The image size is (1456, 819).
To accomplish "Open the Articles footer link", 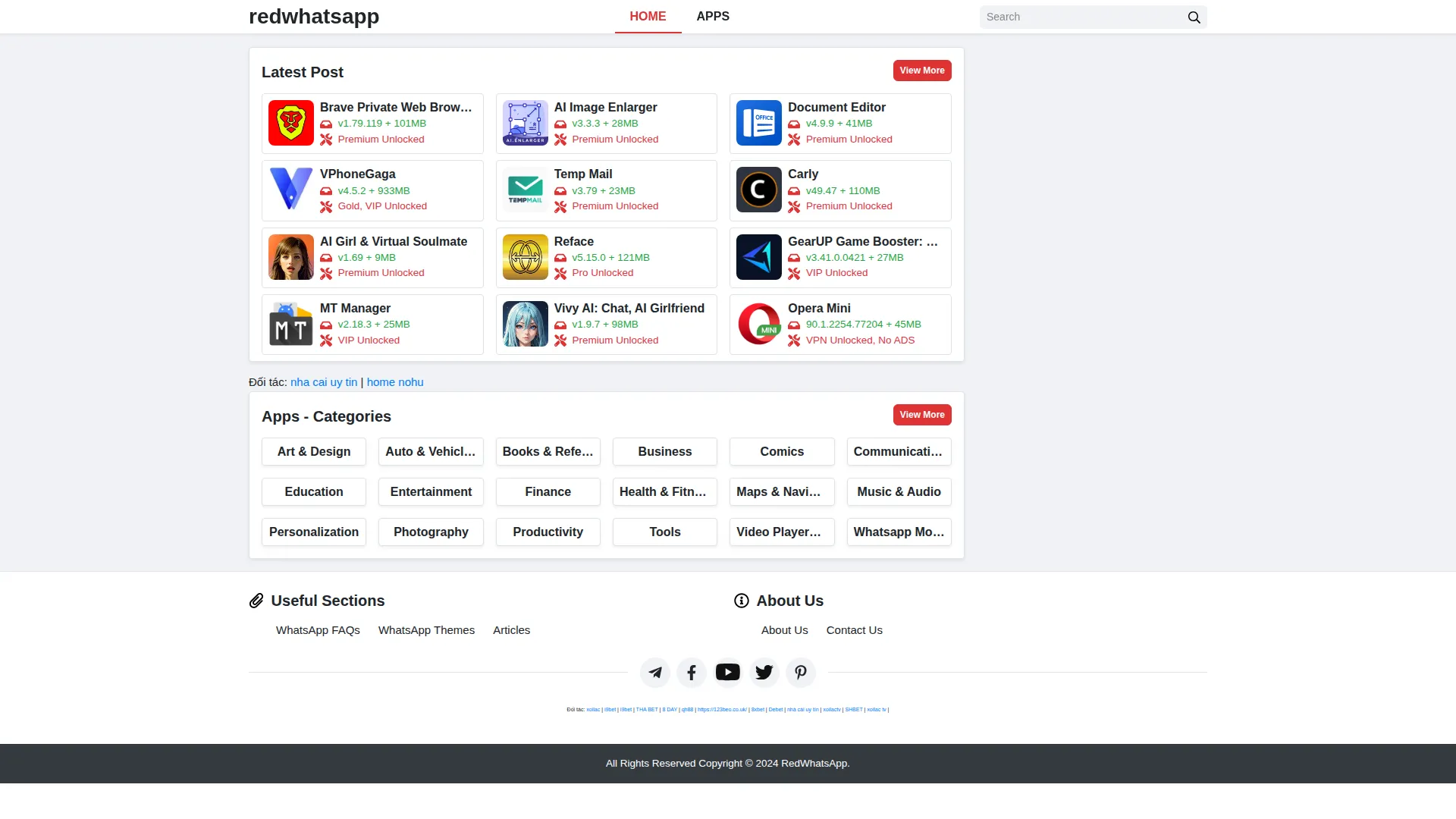I will pyautogui.click(x=511, y=630).
